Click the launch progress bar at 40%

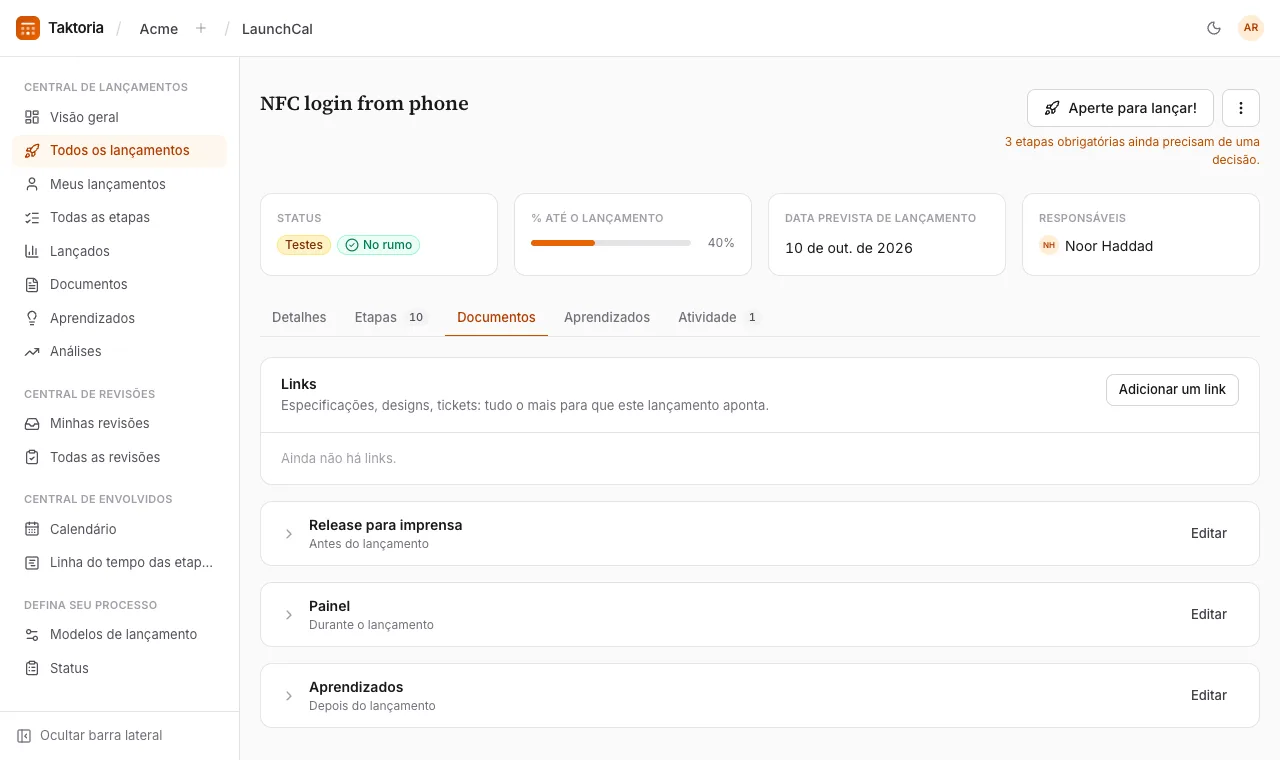coord(611,243)
